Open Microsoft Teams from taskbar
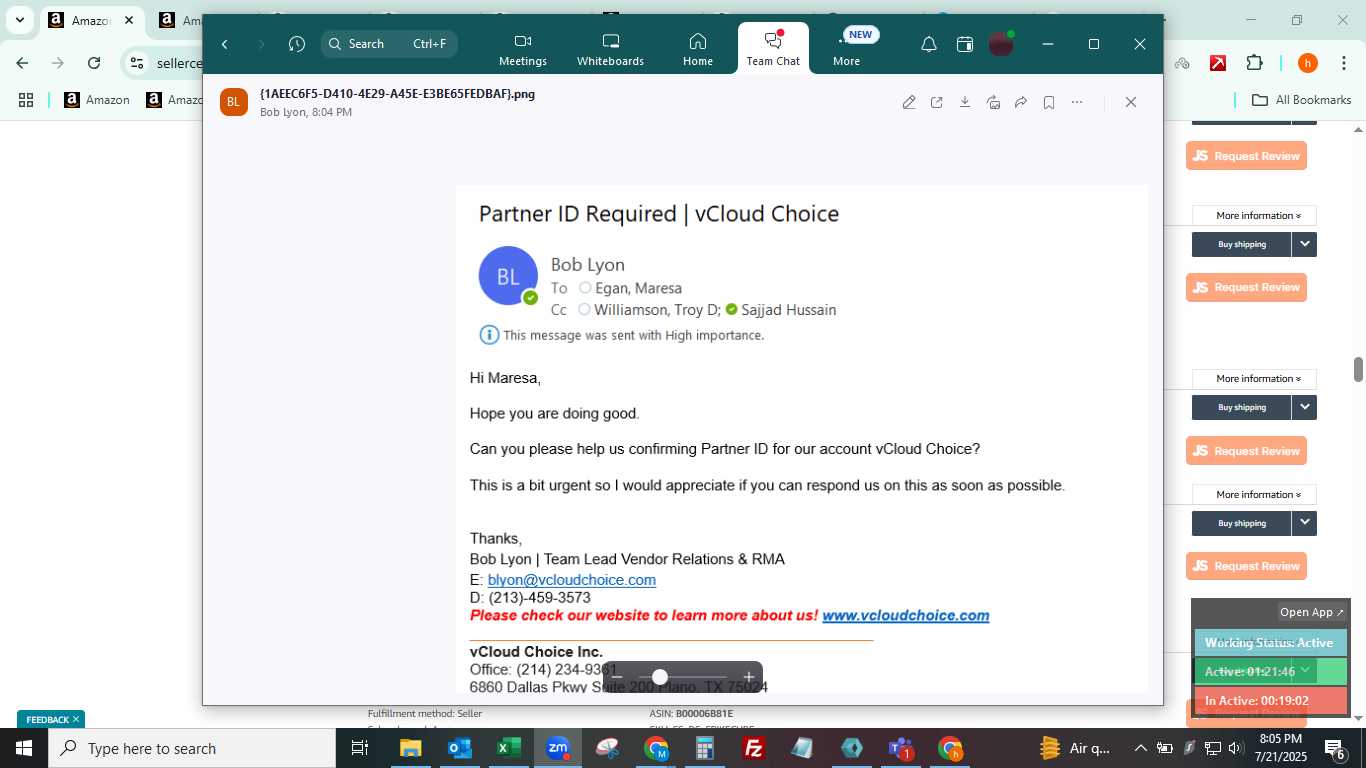The image size is (1366, 768). tap(901, 748)
